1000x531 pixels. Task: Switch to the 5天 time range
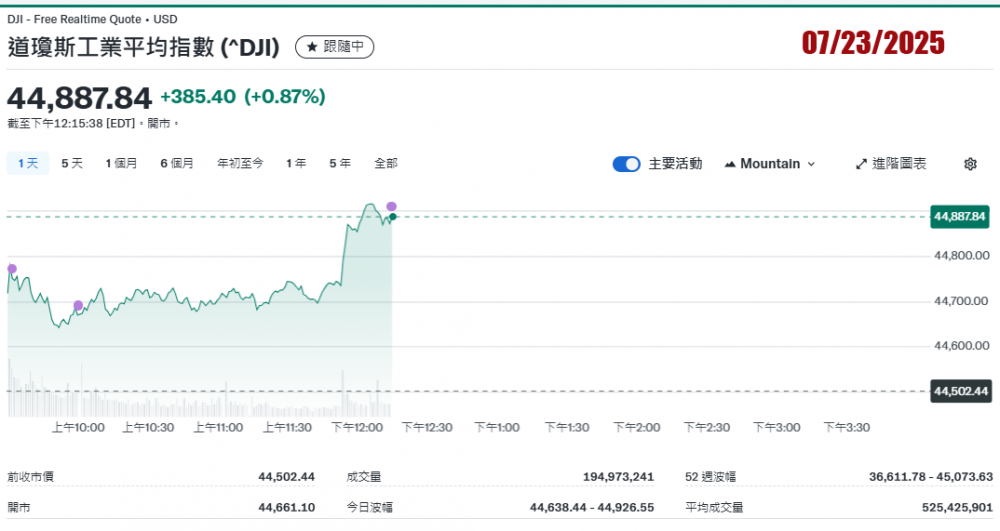pos(72,163)
